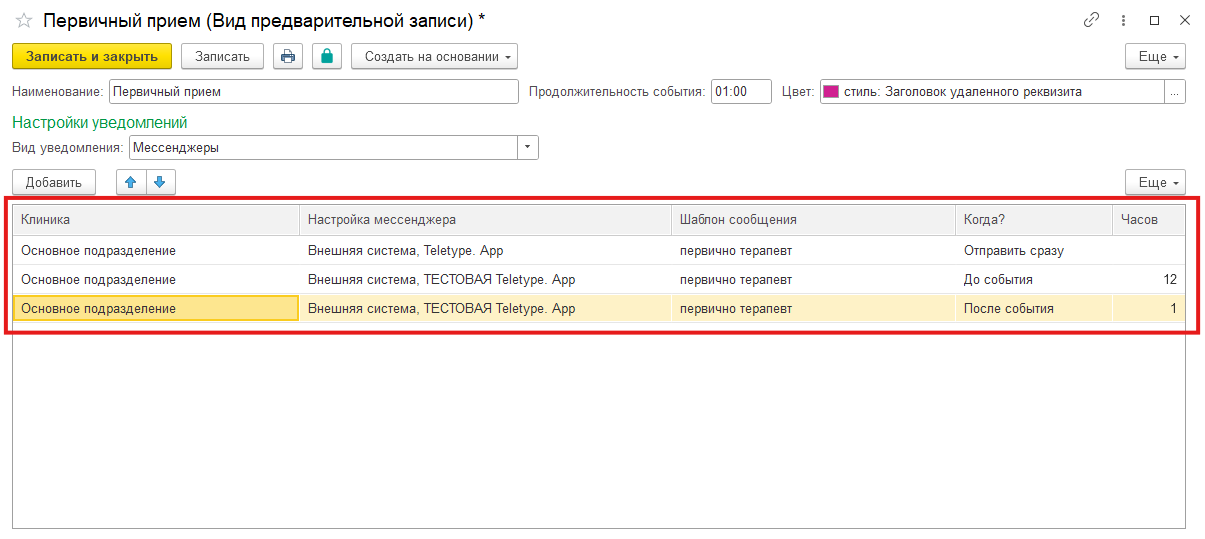Click the Вид уведомления field Мессенджеры

pos(323,148)
